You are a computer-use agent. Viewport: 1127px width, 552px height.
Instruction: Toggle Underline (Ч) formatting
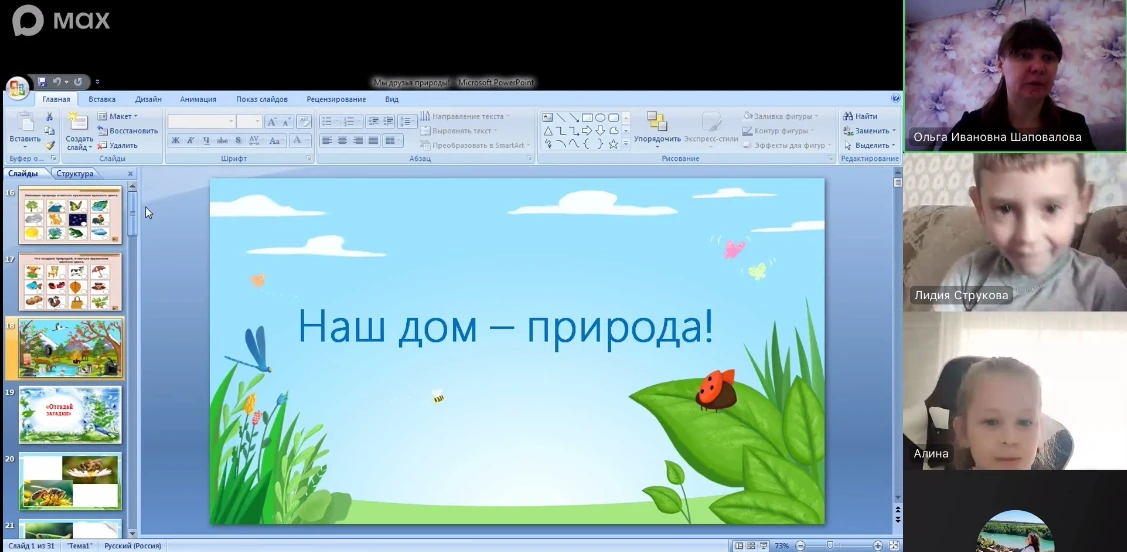click(206, 140)
